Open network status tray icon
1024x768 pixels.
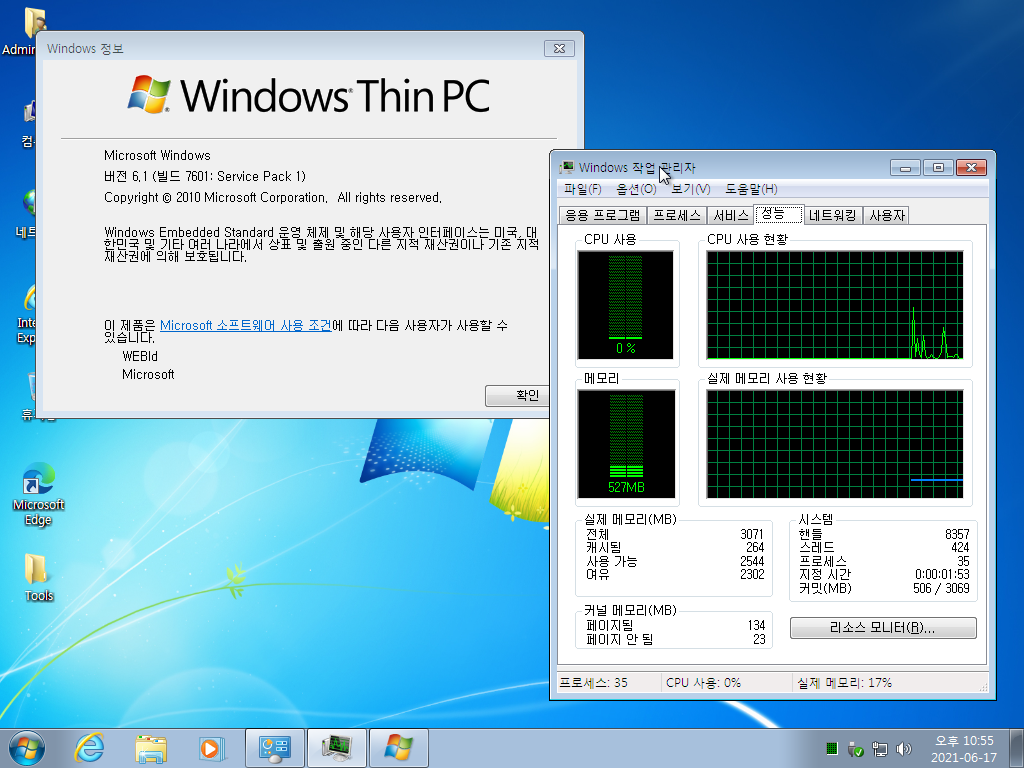coord(880,748)
